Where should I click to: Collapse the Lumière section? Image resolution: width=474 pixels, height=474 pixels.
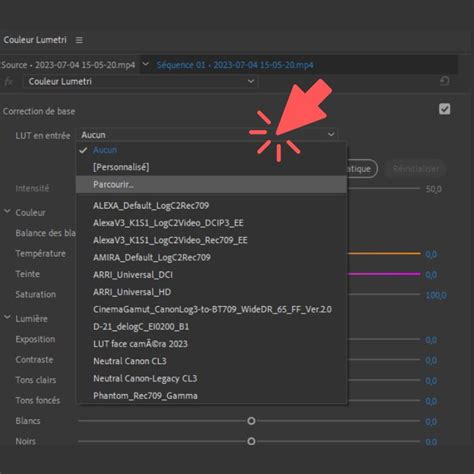[x=7, y=318]
